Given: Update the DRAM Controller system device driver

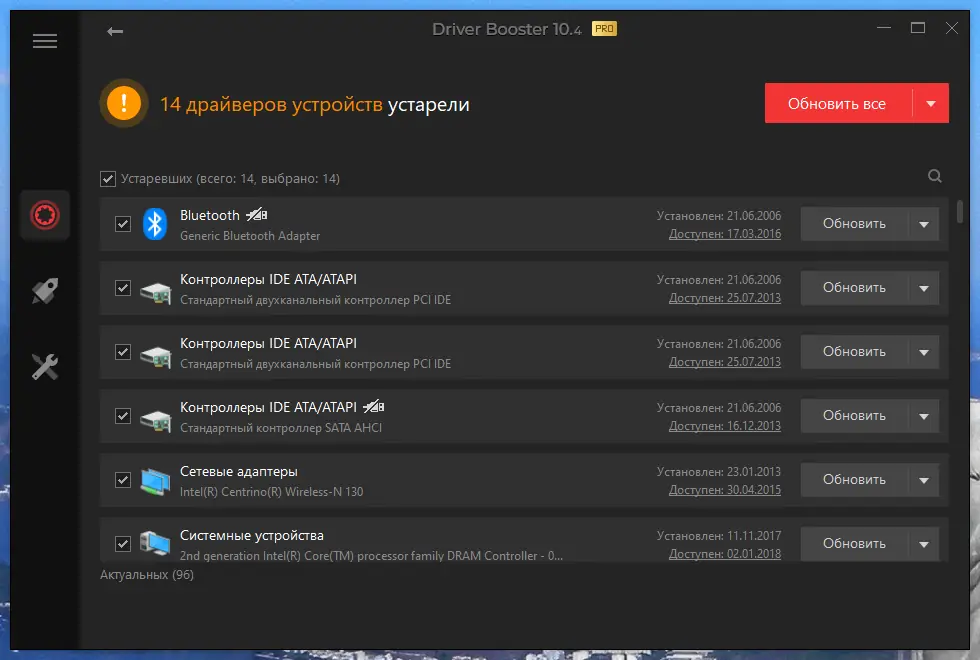Looking at the screenshot, I should (x=854, y=544).
